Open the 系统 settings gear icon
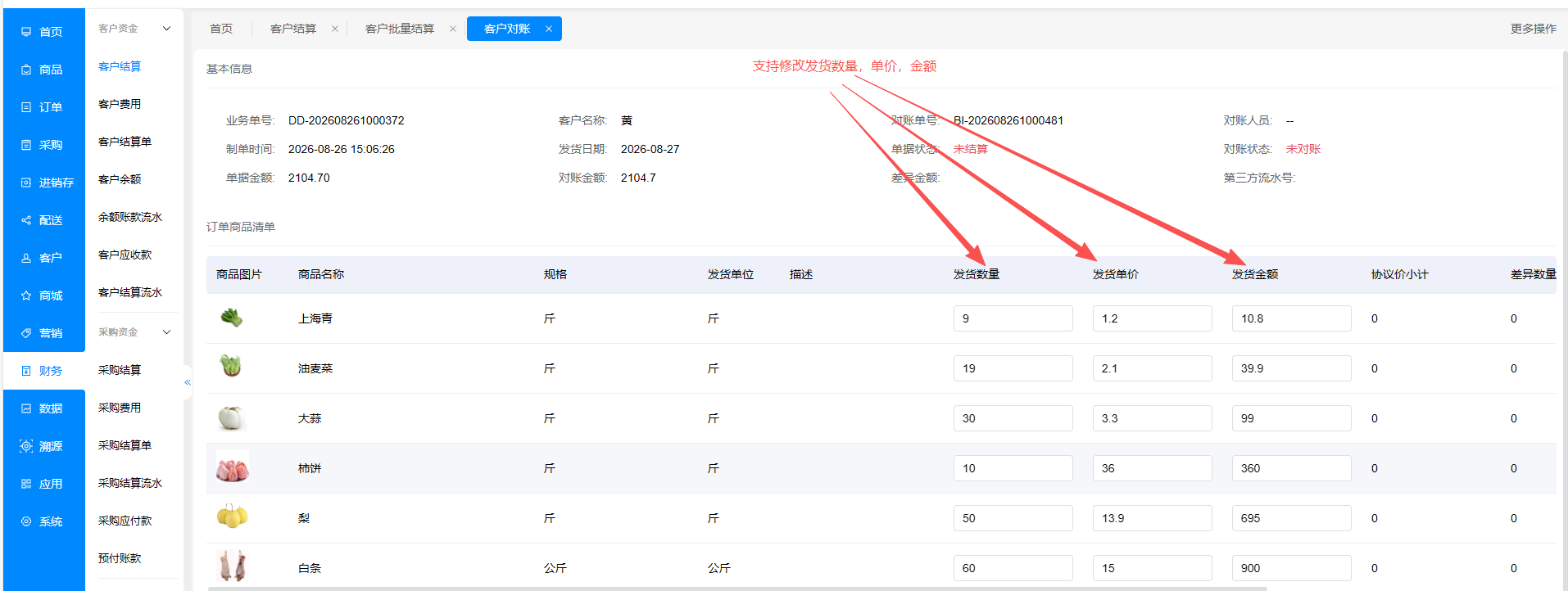 26,521
